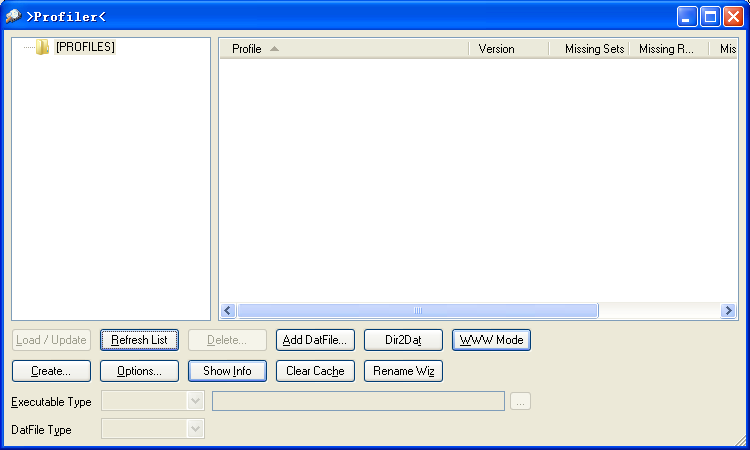This screenshot has width=750, height=450.
Task: Click the horizontal scrollbar left arrow
Action: click(228, 311)
